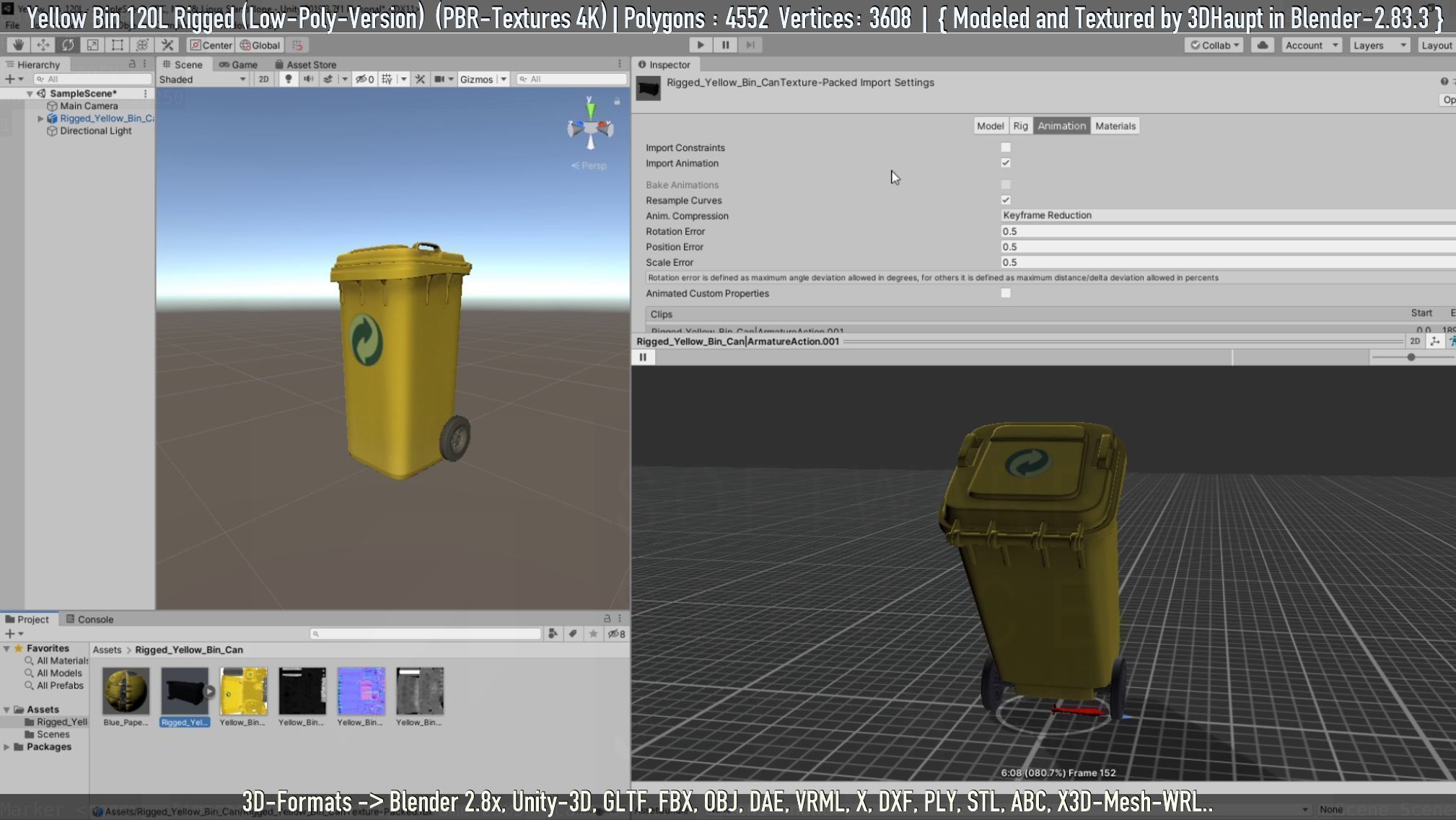The image size is (1456, 820).
Task: Click the Pause button in top toolbar
Action: [x=725, y=45]
